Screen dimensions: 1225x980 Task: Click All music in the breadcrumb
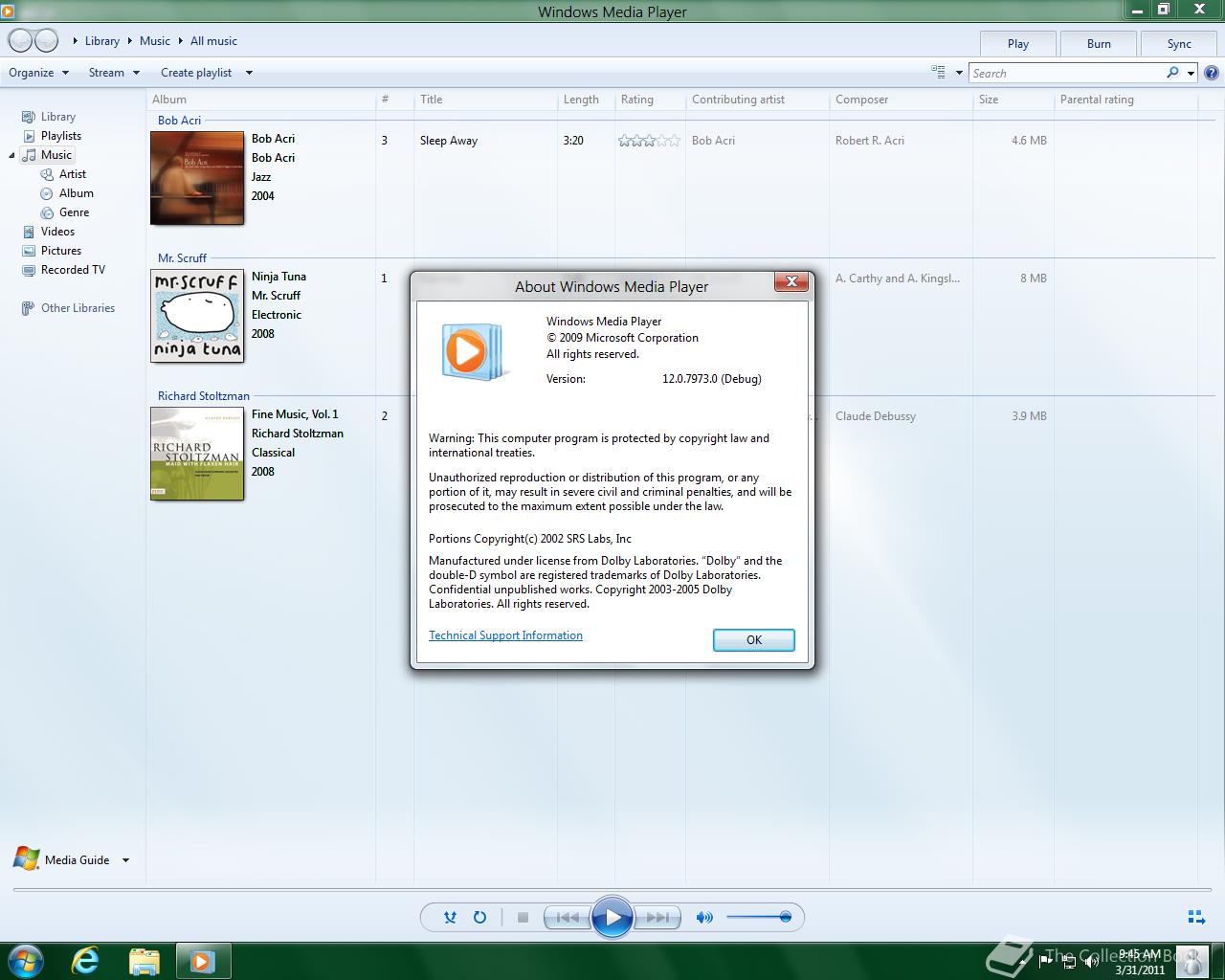click(x=213, y=41)
